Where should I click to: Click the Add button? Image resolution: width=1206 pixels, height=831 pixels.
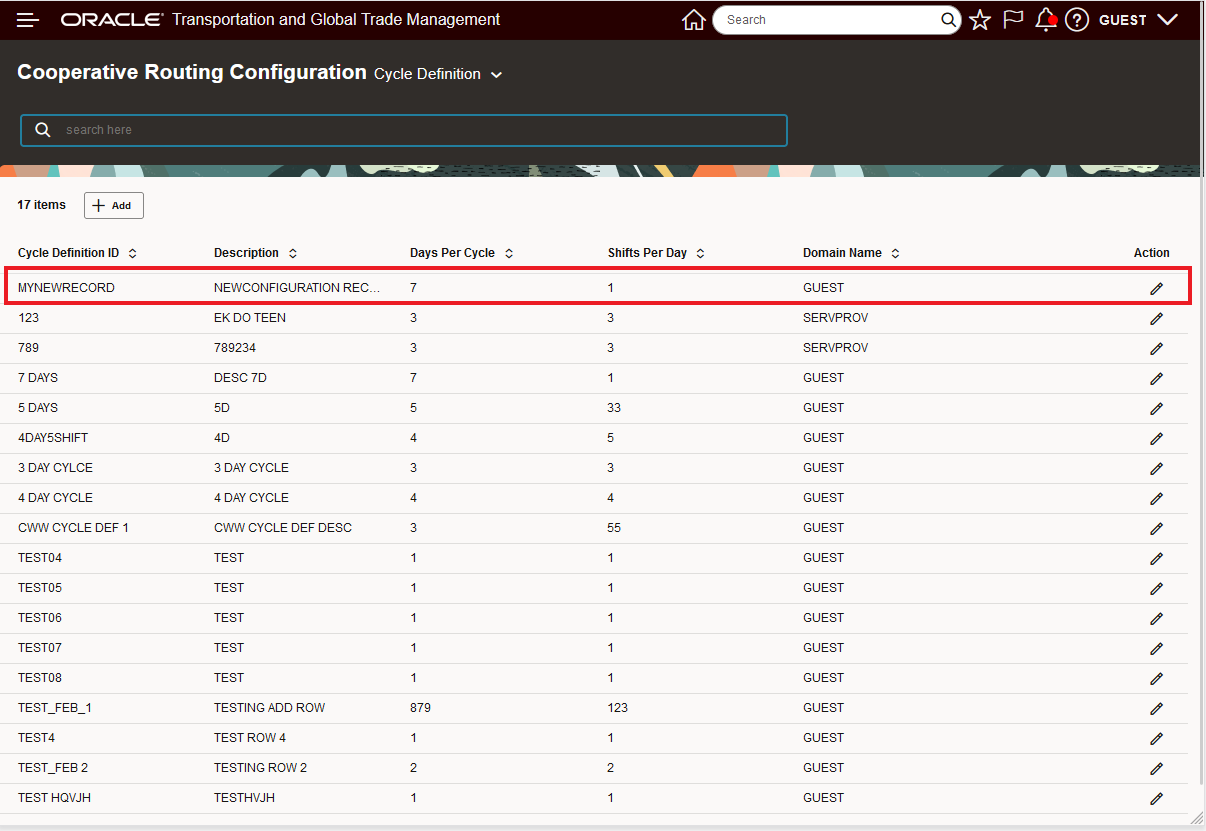pyautogui.click(x=113, y=205)
